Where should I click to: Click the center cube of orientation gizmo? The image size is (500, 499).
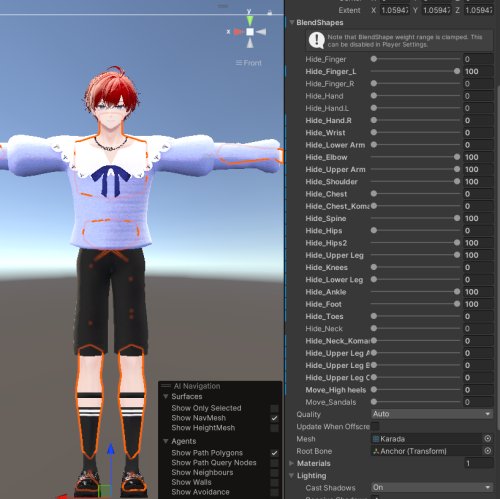pyautogui.click(x=250, y=32)
